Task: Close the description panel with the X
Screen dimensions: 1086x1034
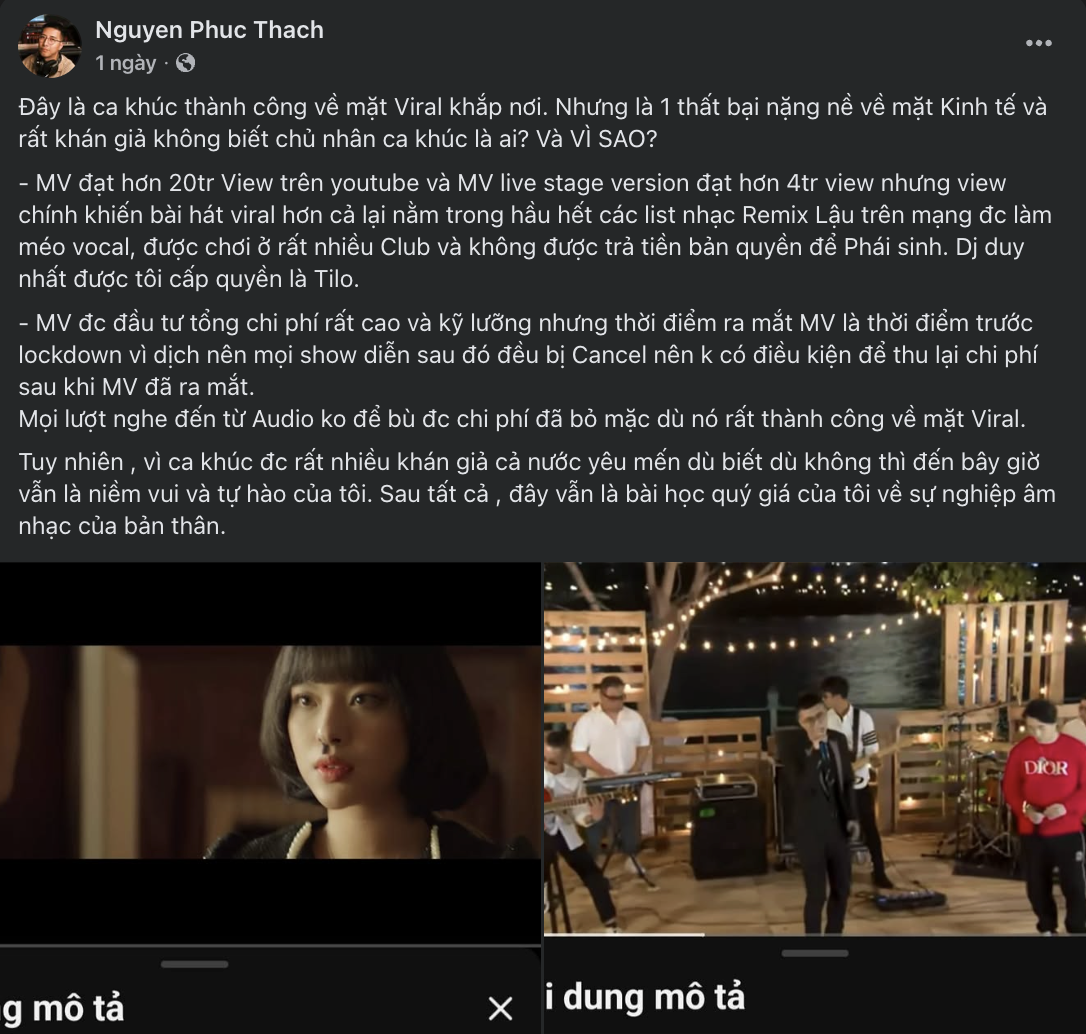Action: [500, 1008]
